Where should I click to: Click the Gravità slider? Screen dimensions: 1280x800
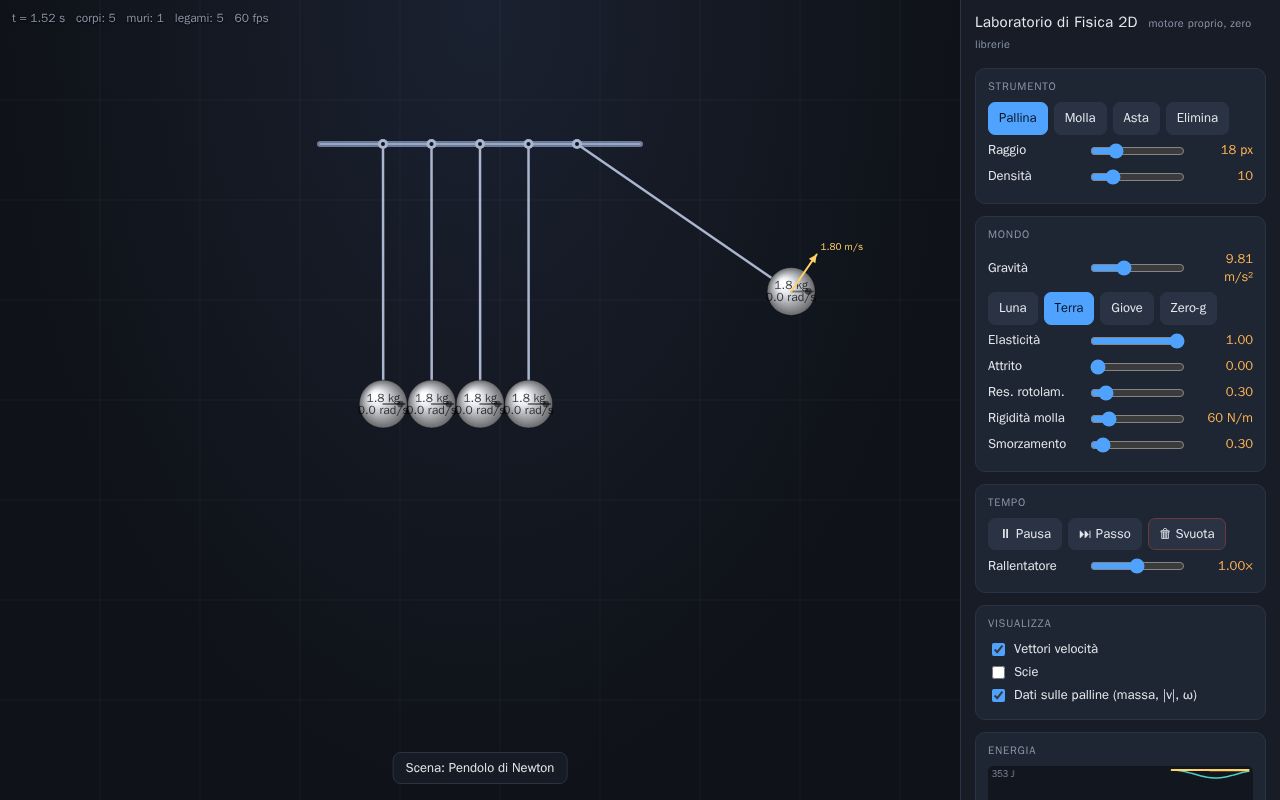coord(1137,268)
